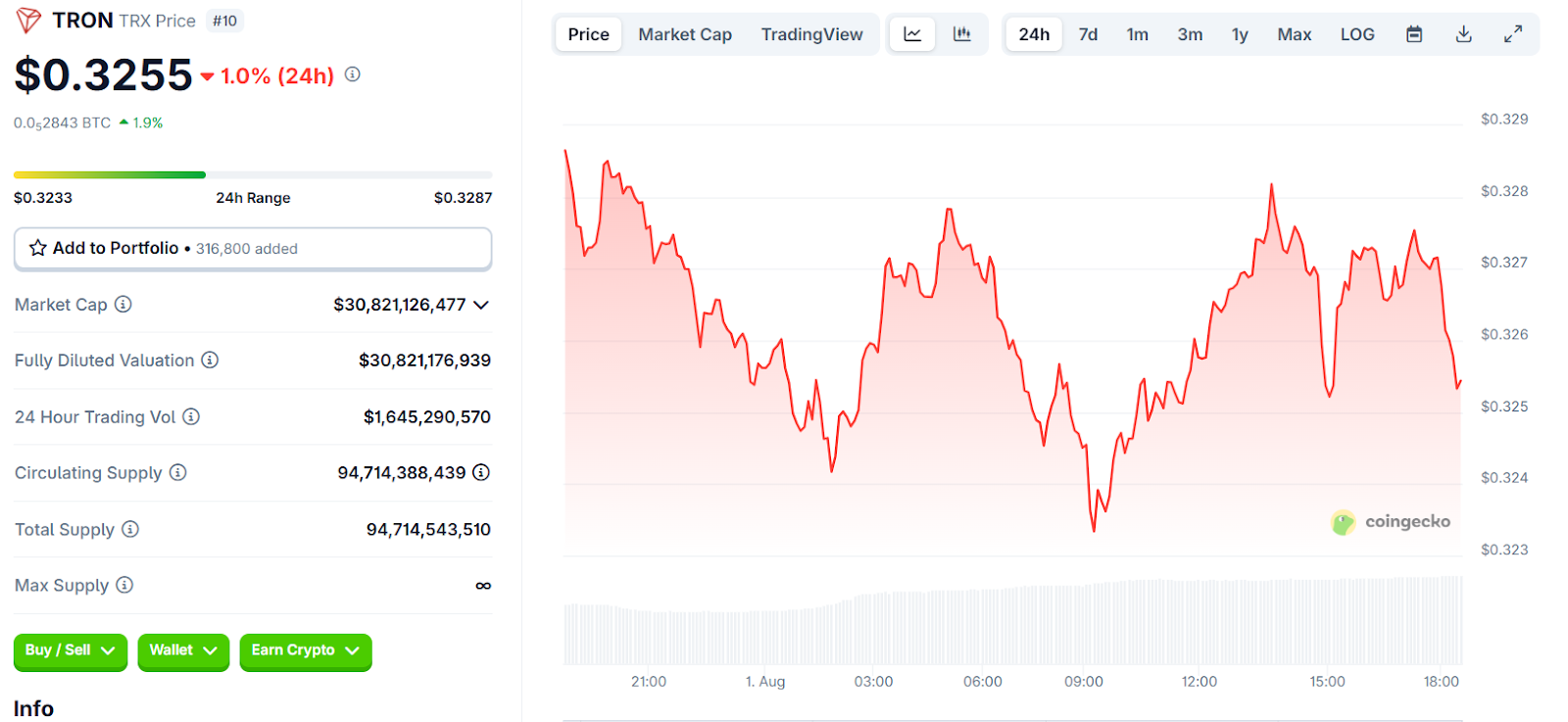The height and width of the screenshot is (722, 1568).
Task: Select the 7d time range
Action: pos(1088,34)
